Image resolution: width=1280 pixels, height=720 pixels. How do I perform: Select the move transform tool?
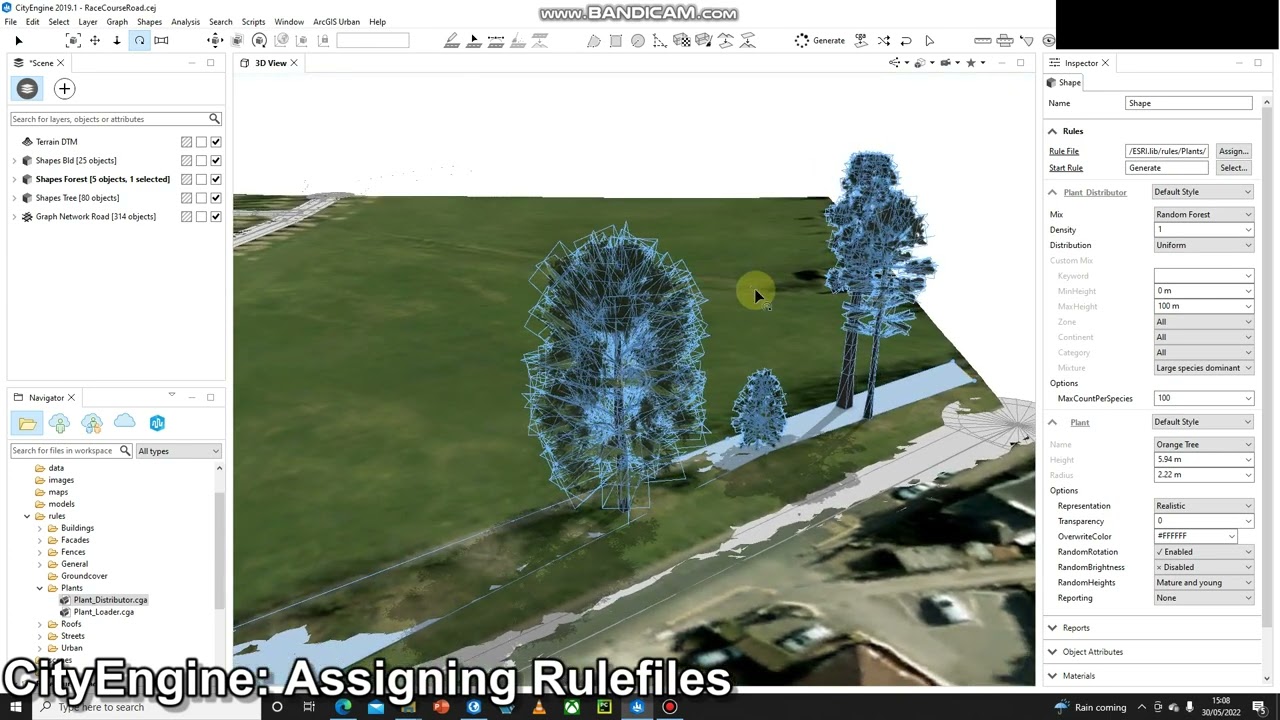(215, 40)
